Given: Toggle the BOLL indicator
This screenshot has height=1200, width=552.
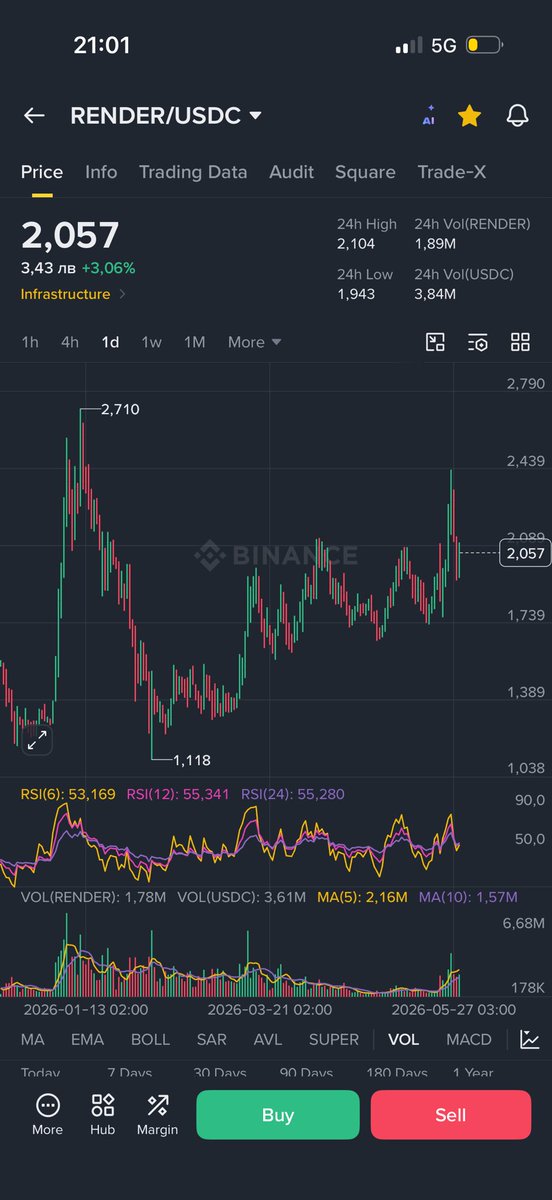Looking at the screenshot, I should tap(151, 1039).
